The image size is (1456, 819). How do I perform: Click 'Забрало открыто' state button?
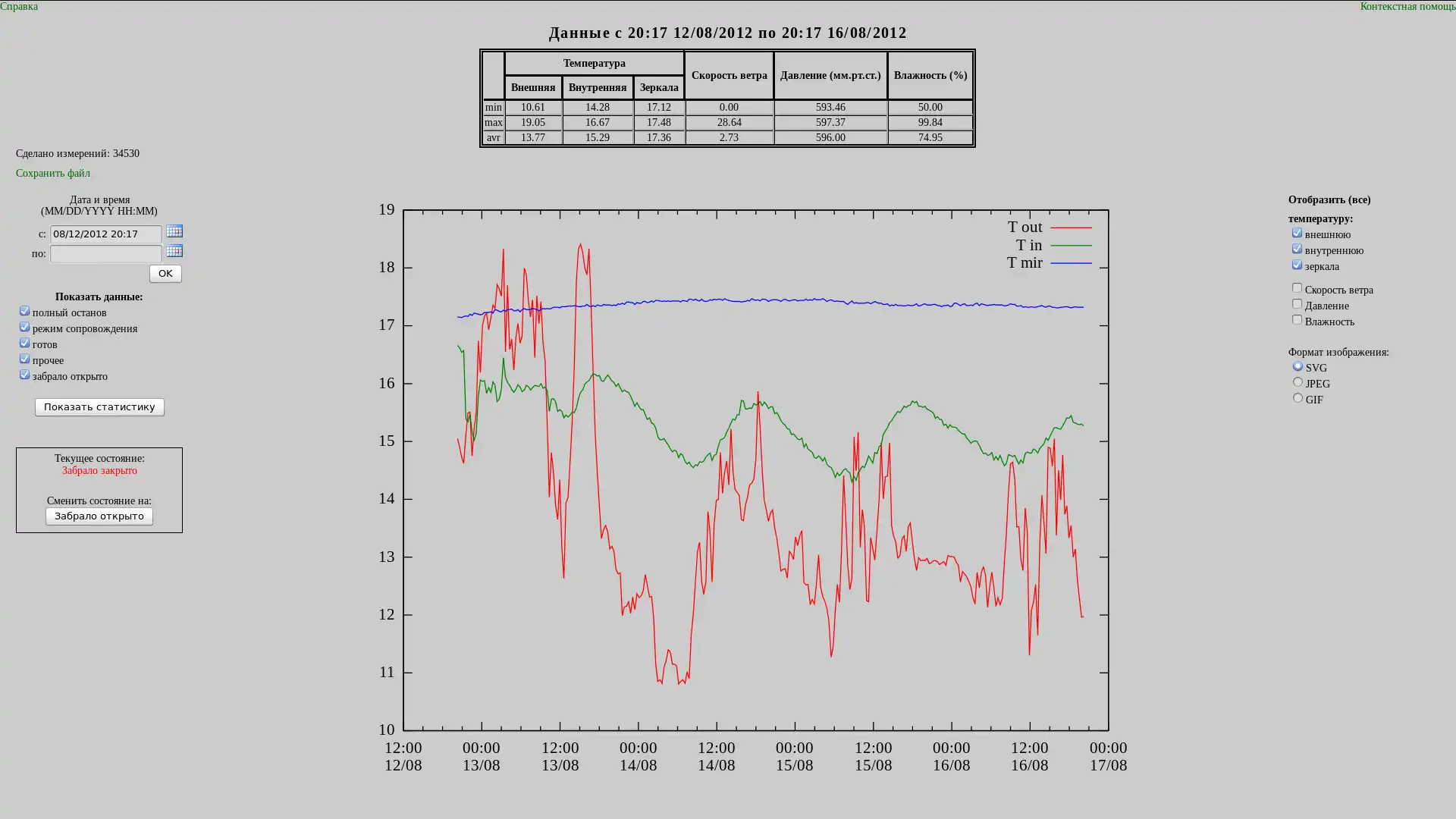click(x=99, y=516)
